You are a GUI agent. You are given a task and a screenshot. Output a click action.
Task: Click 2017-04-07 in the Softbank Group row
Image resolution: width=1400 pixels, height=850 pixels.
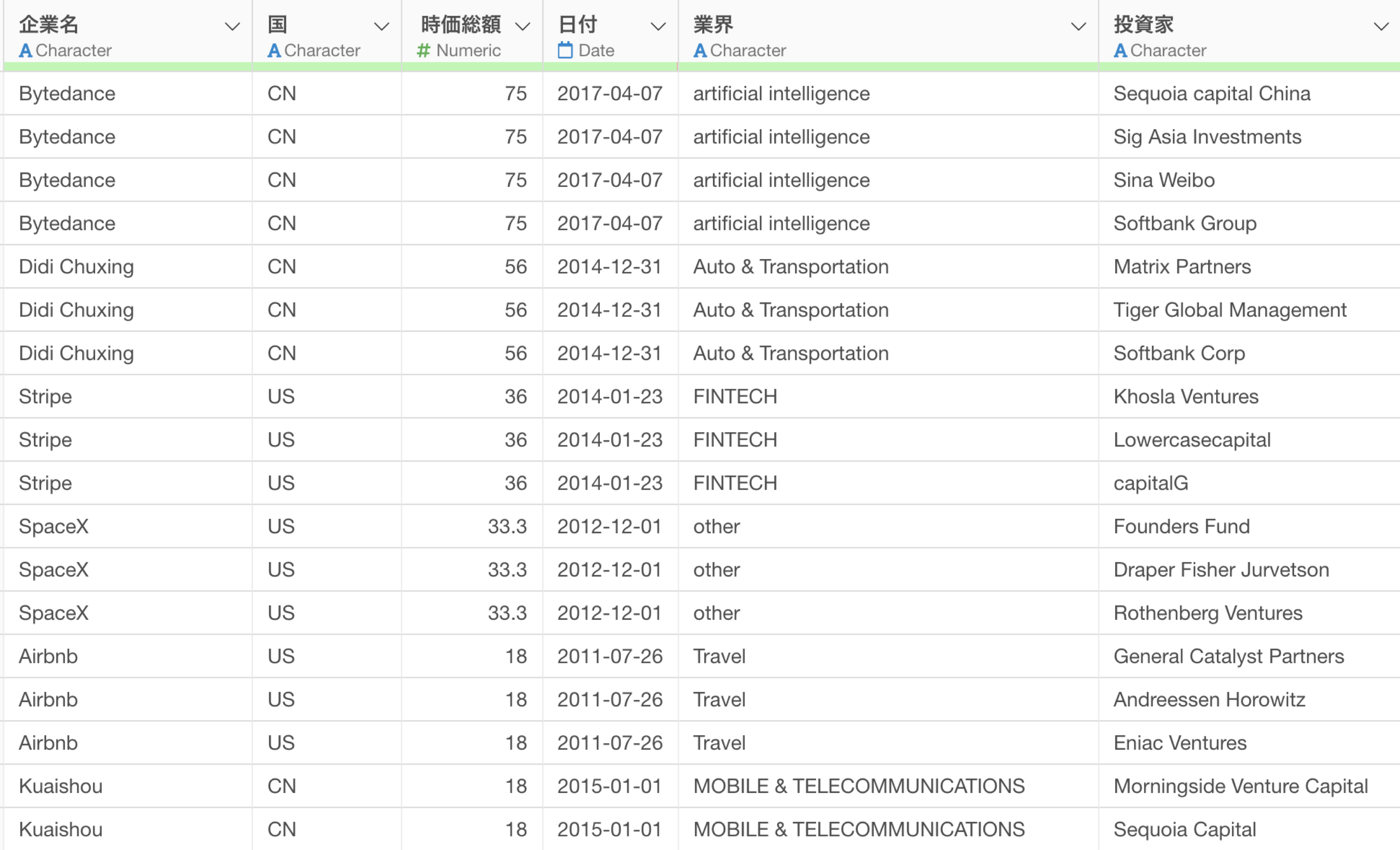pyautogui.click(x=610, y=223)
